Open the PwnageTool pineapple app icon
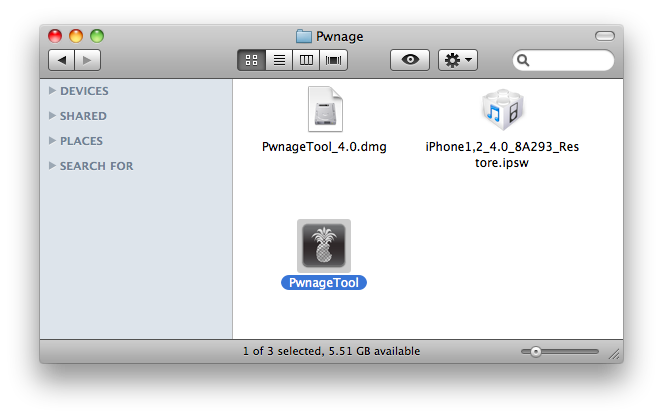The width and height of the screenshot is (663, 418). (x=324, y=245)
